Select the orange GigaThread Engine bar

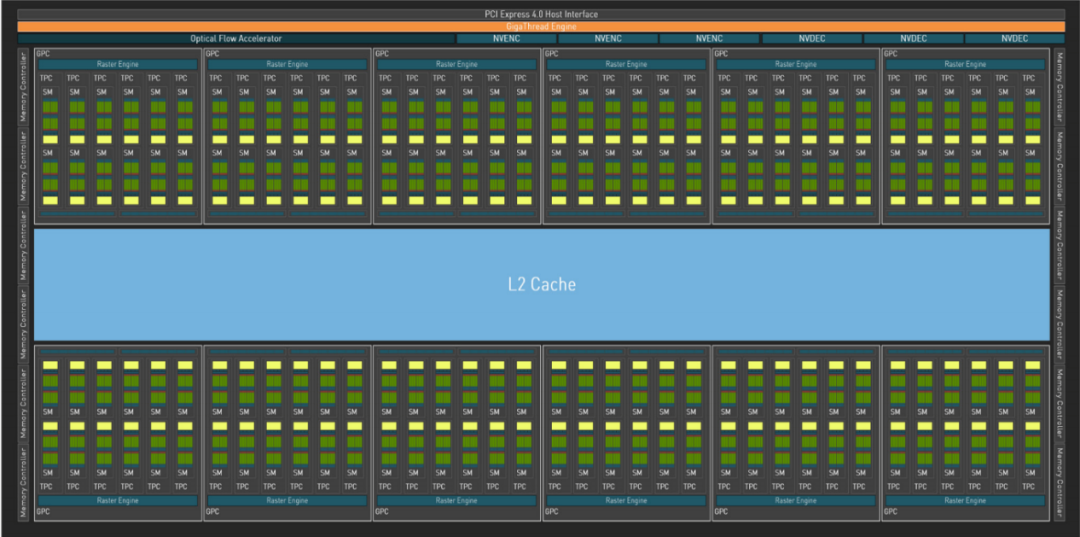tap(540, 26)
